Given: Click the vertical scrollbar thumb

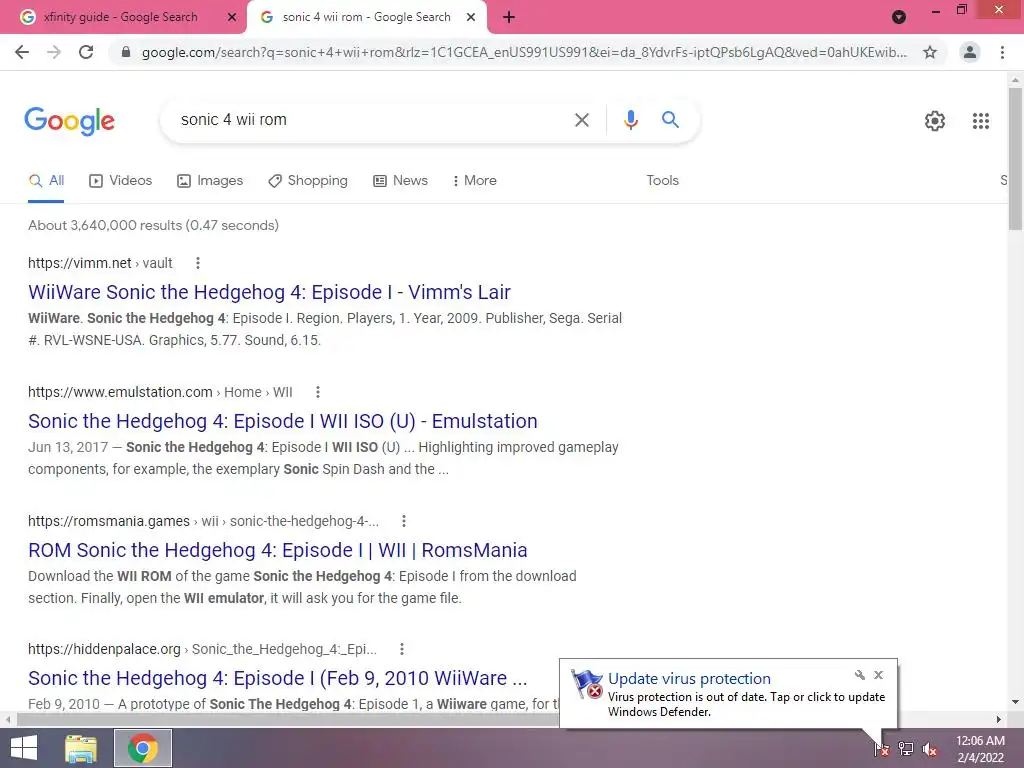Looking at the screenshot, I should [x=1015, y=159].
